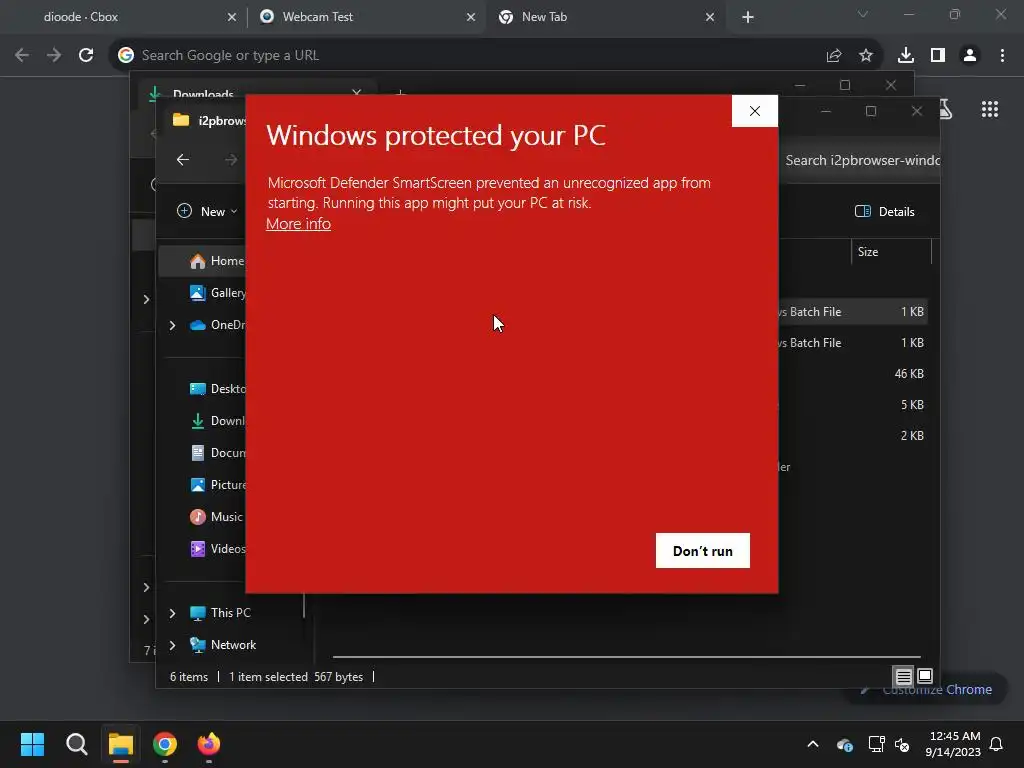Click muted volume tray icon
This screenshot has height=768, width=1024.
tap(902, 744)
